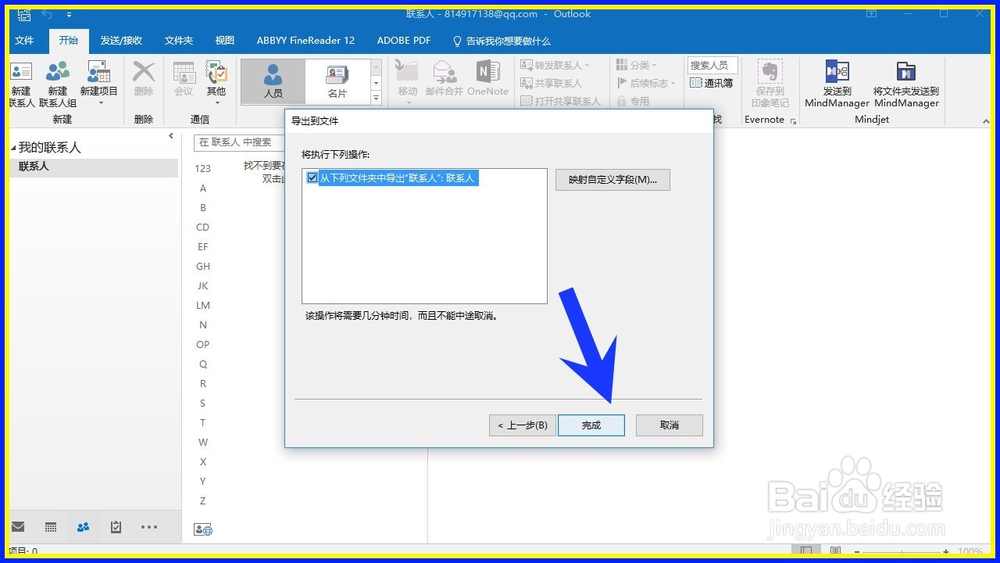1000x563 pixels.
Task: Switch to Tasks in navigation bar
Action: 115,527
